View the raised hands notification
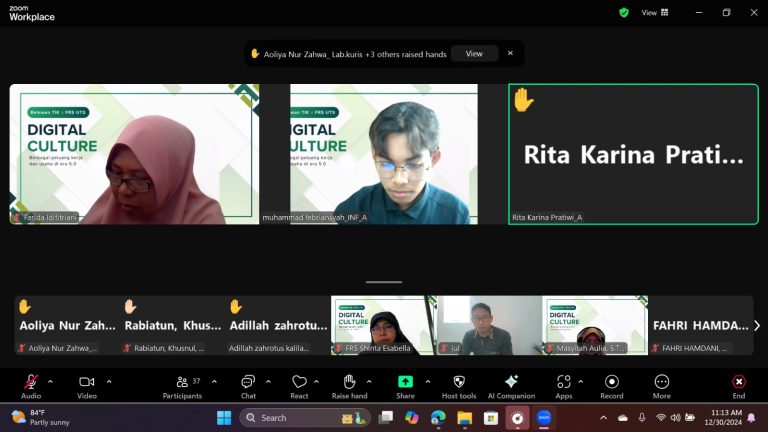The image size is (768, 432). pos(474,54)
